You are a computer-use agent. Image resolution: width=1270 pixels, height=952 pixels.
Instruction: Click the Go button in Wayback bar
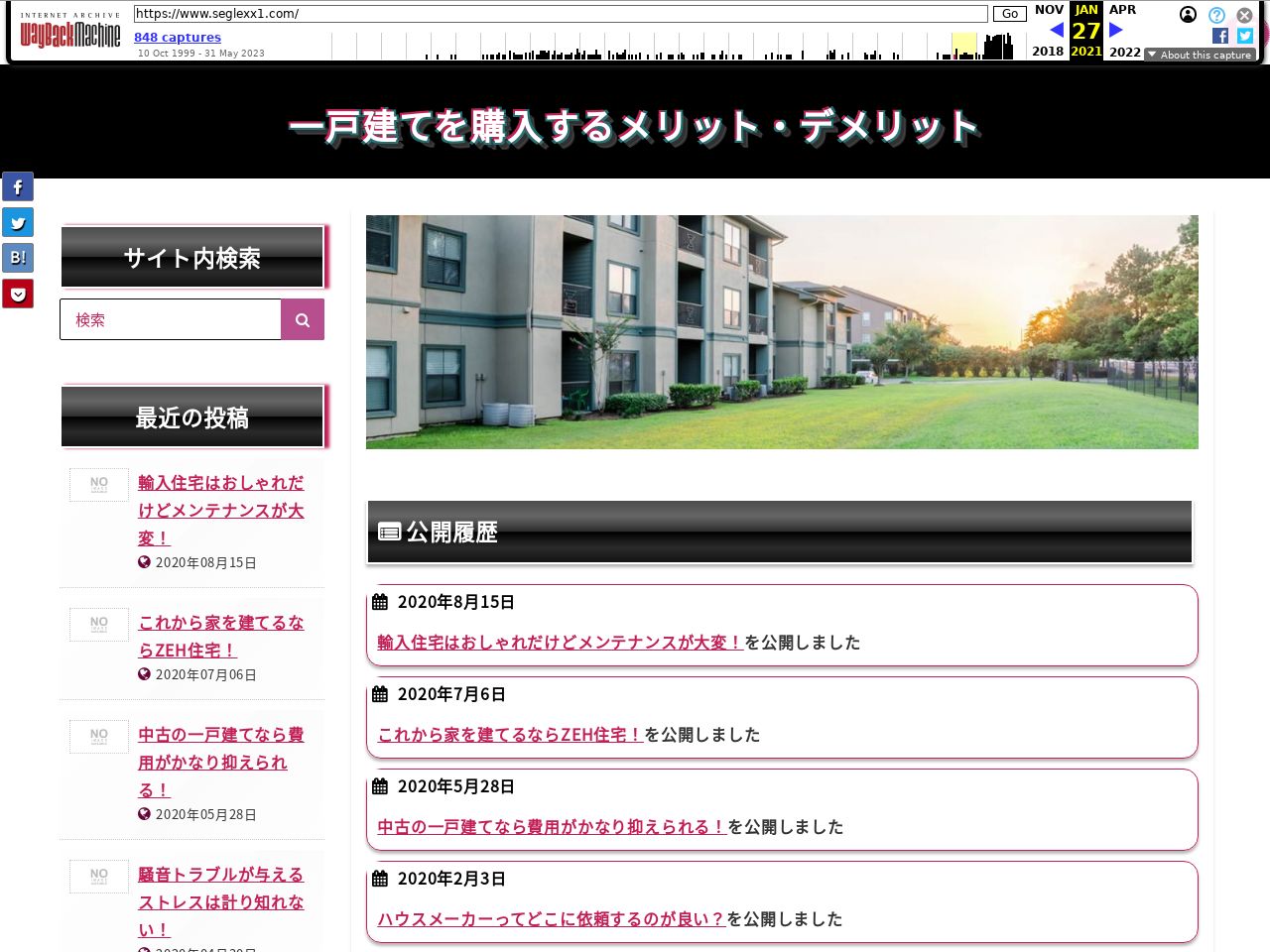1009,14
